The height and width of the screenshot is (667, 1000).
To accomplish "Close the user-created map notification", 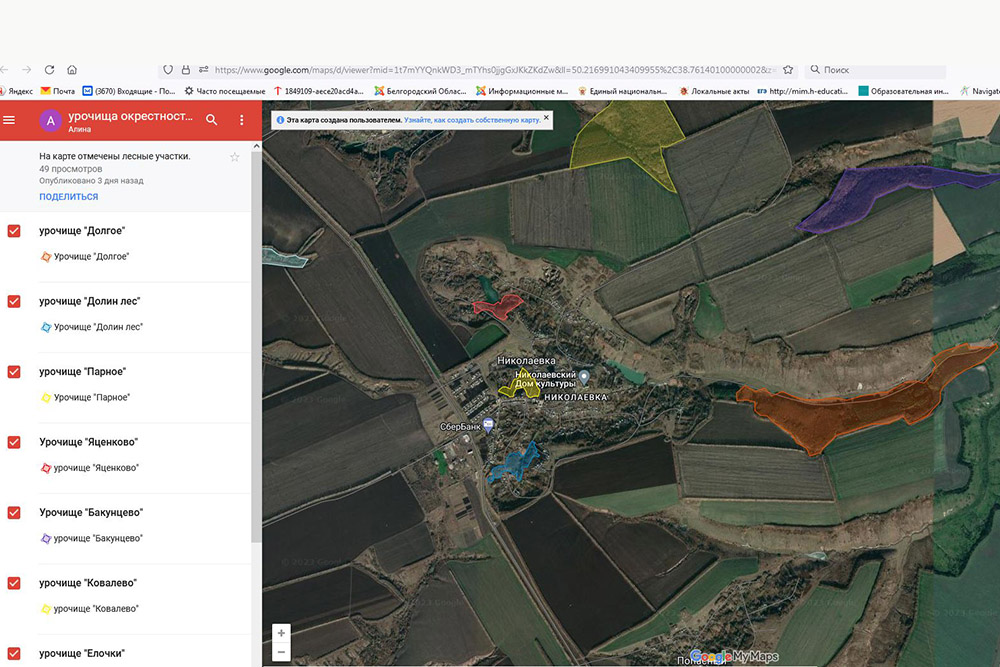I will tap(546, 120).
